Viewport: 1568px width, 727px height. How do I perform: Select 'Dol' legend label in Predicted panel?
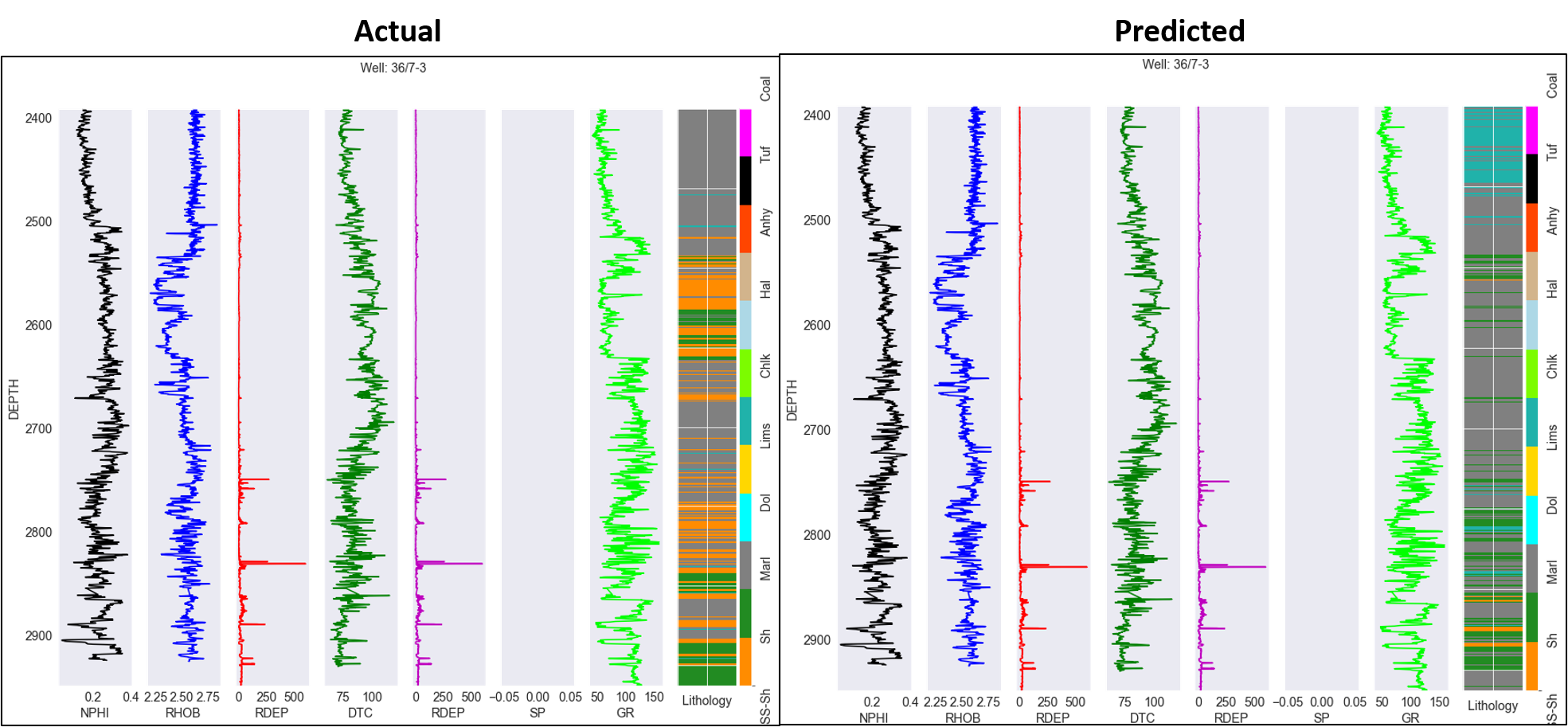pyautogui.click(x=1551, y=506)
